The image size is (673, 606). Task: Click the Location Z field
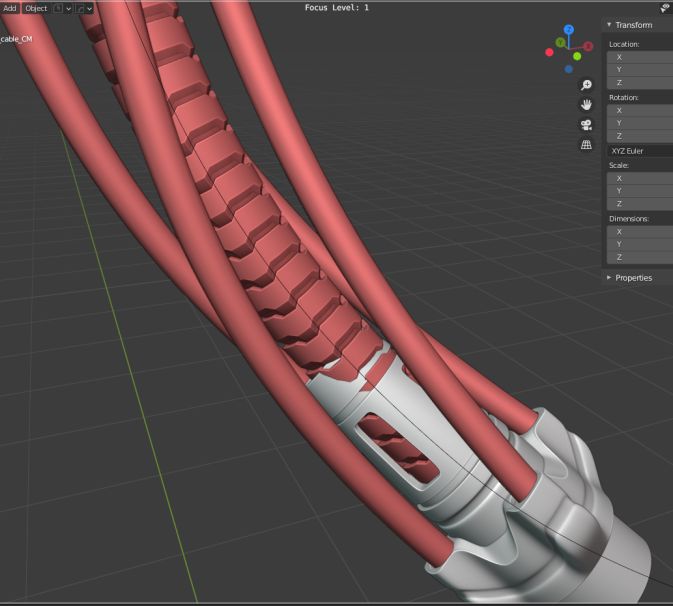[x=640, y=82]
